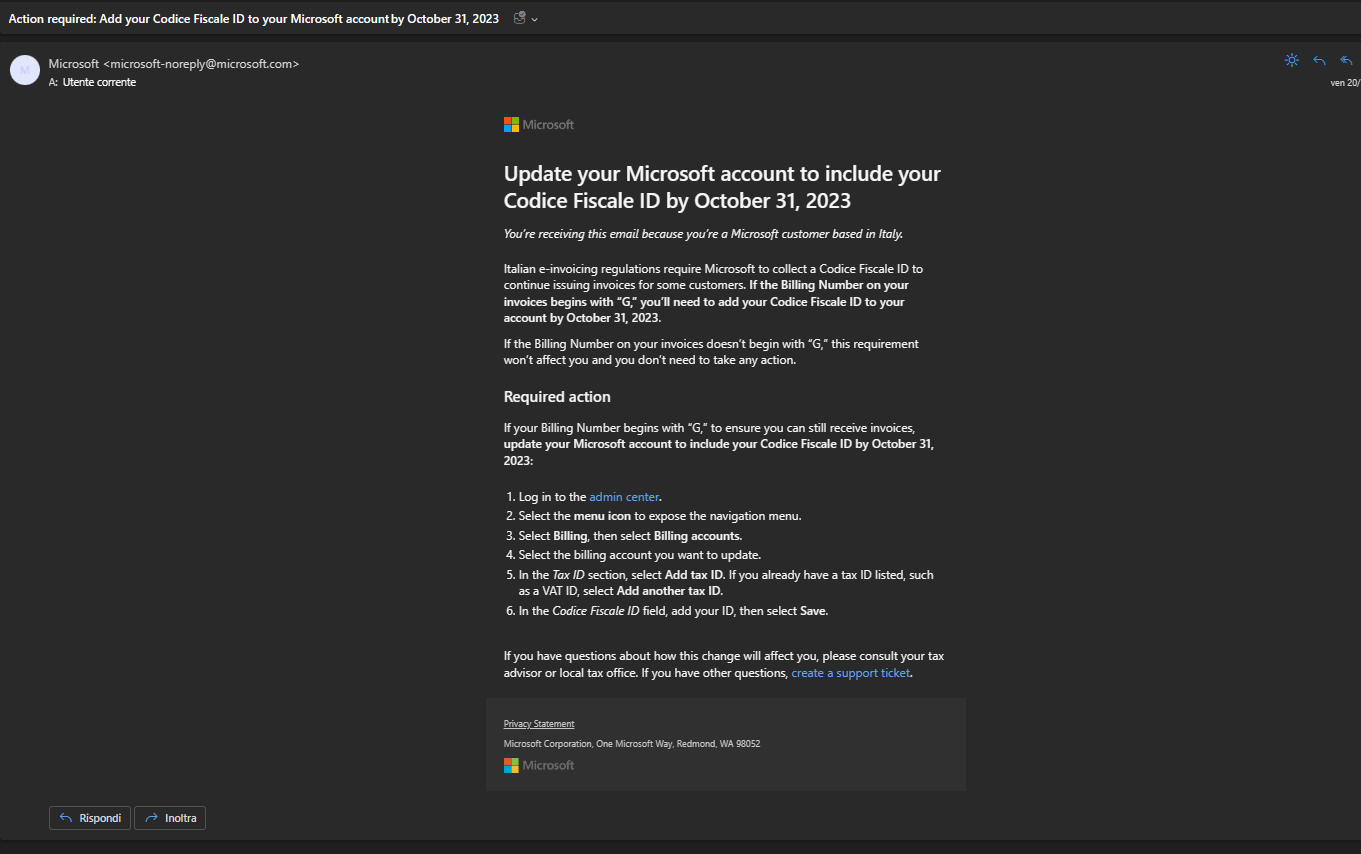1361x854 pixels.
Task: Click the Required action heading
Action: [x=557, y=397]
